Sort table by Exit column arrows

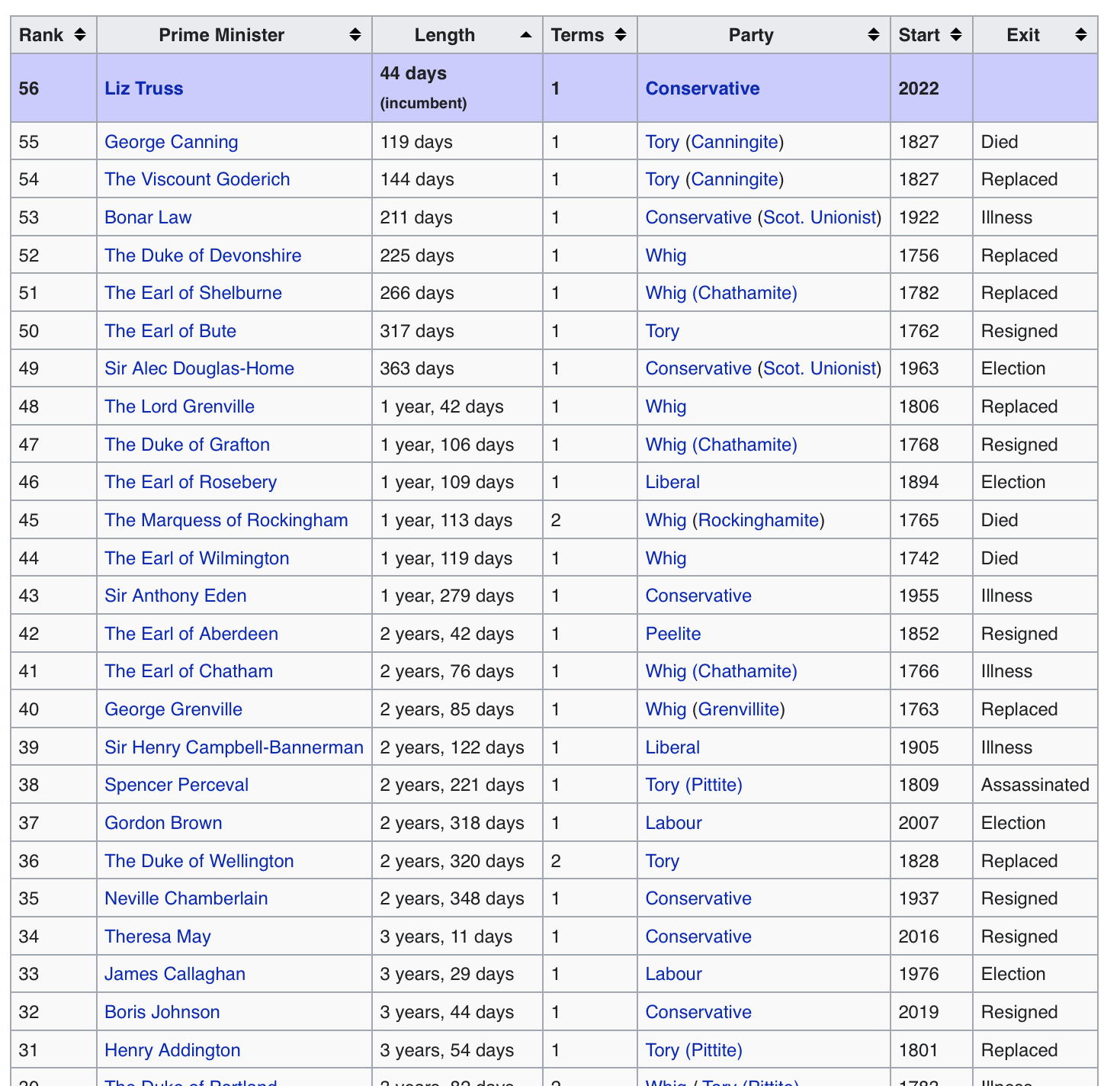pos(1081,35)
